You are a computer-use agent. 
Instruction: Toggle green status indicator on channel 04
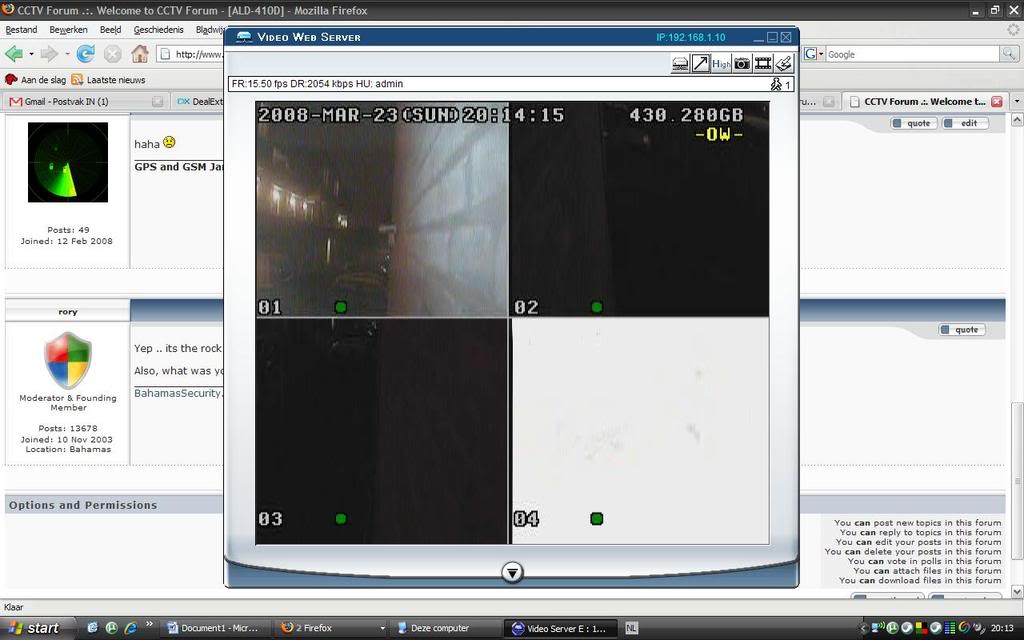(596, 519)
